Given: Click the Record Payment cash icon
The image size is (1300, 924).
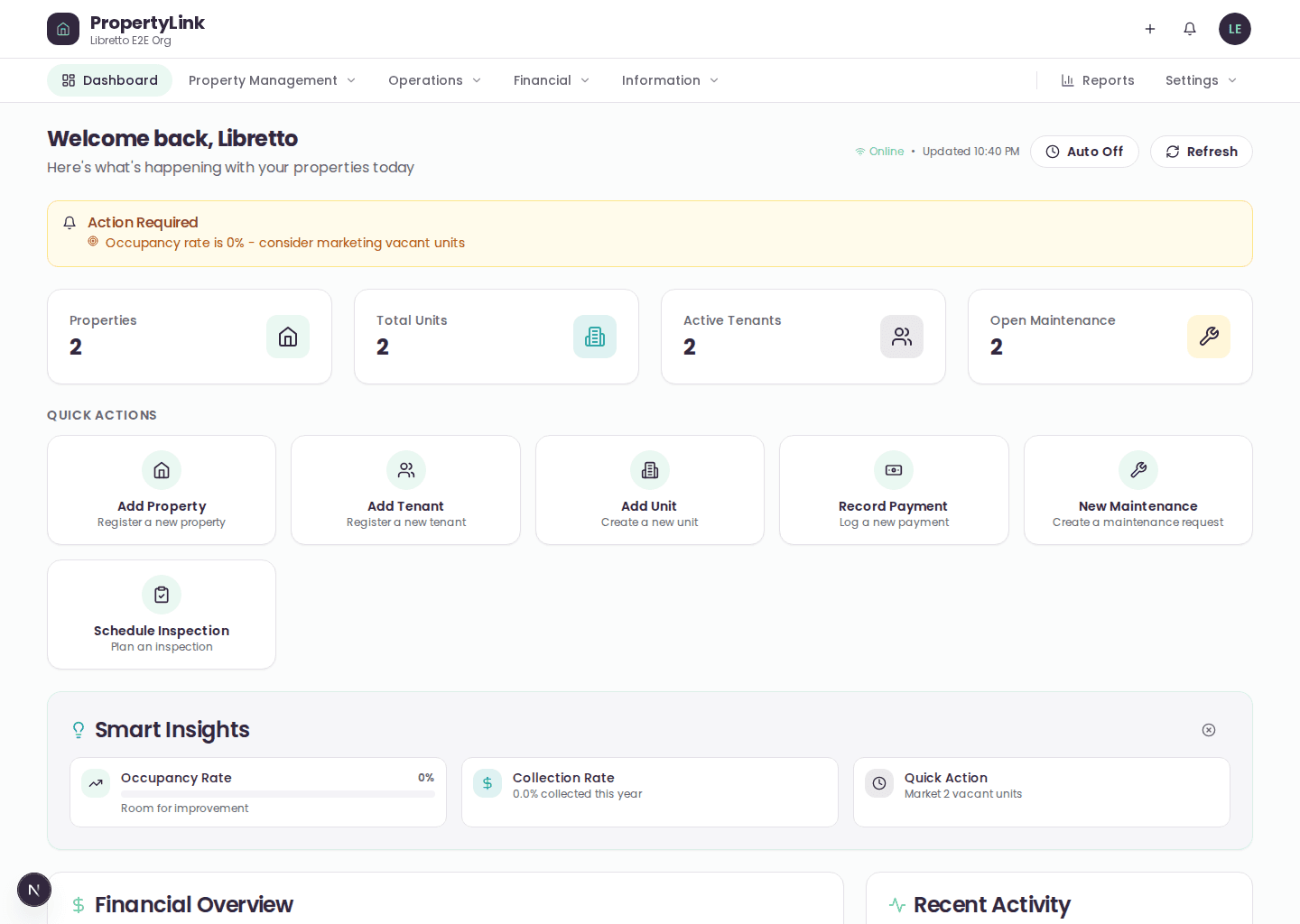Looking at the screenshot, I should (x=894, y=470).
